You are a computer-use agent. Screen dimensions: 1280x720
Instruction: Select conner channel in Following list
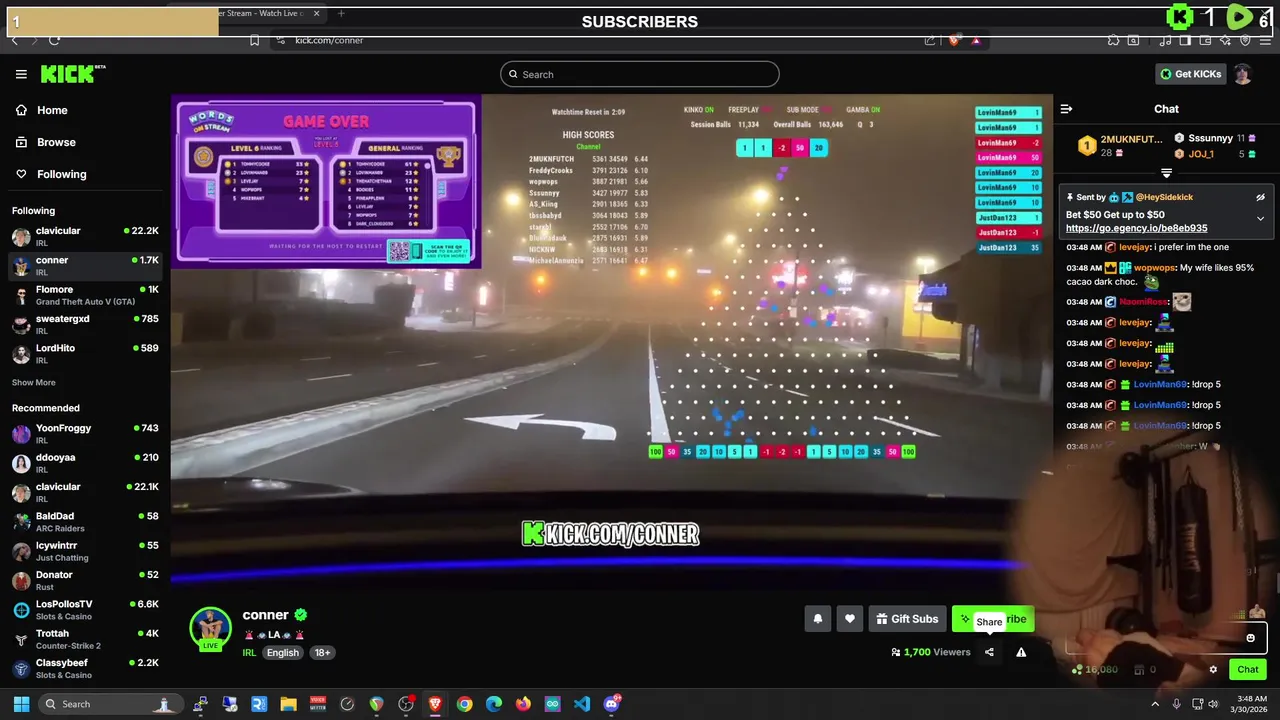85,266
